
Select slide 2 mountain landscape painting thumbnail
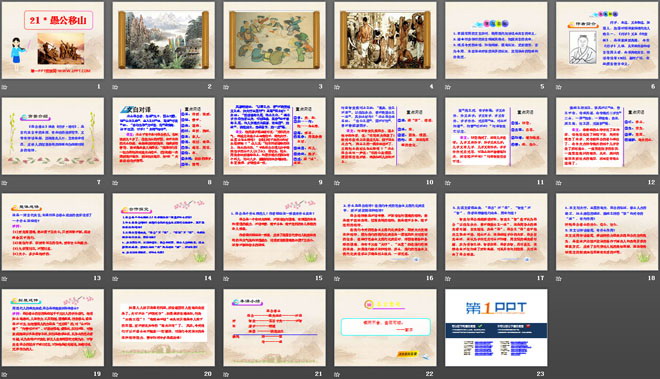[x=163, y=40]
